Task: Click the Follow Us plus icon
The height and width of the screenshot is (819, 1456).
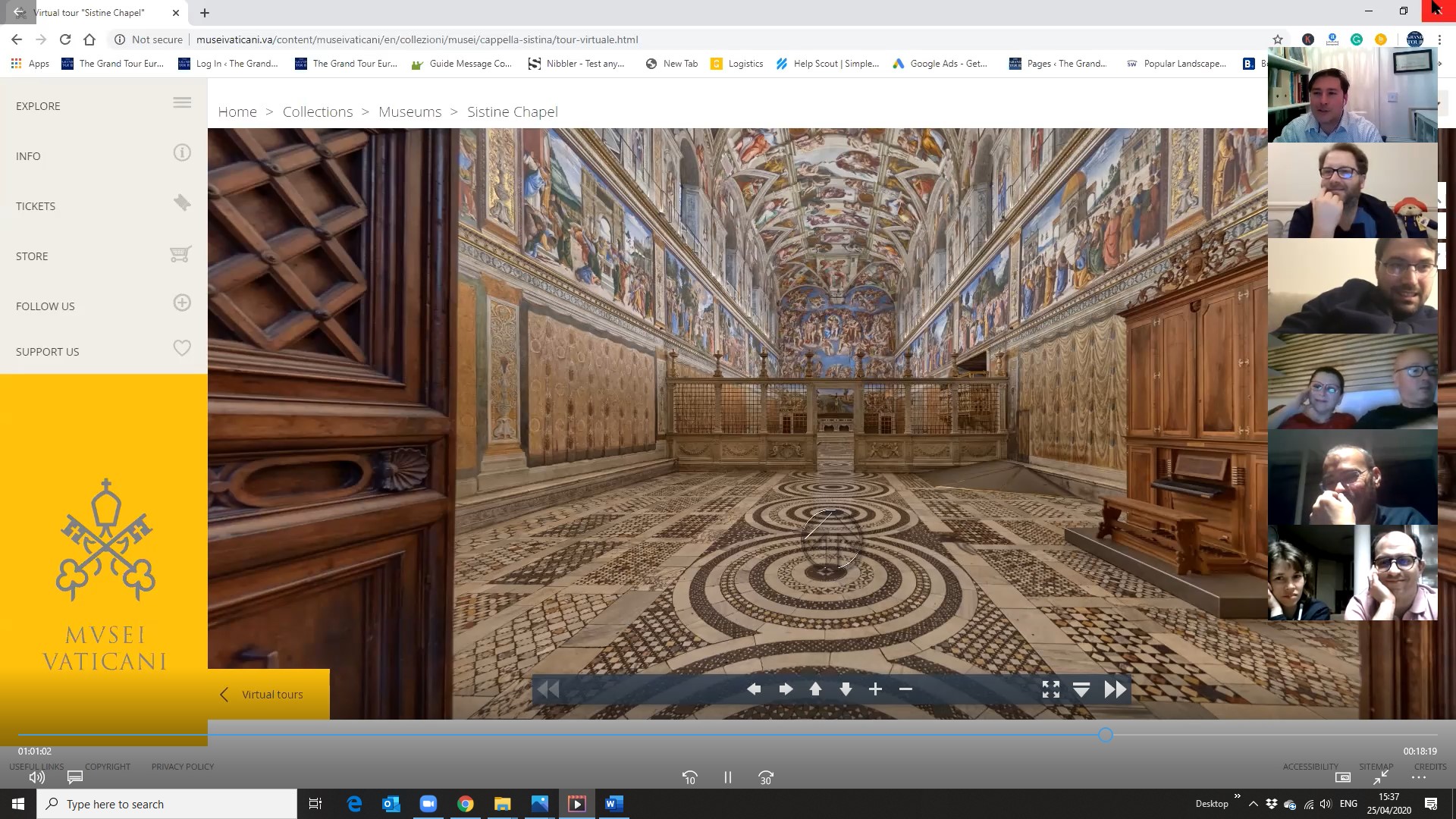Action: pyautogui.click(x=182, y=303)
